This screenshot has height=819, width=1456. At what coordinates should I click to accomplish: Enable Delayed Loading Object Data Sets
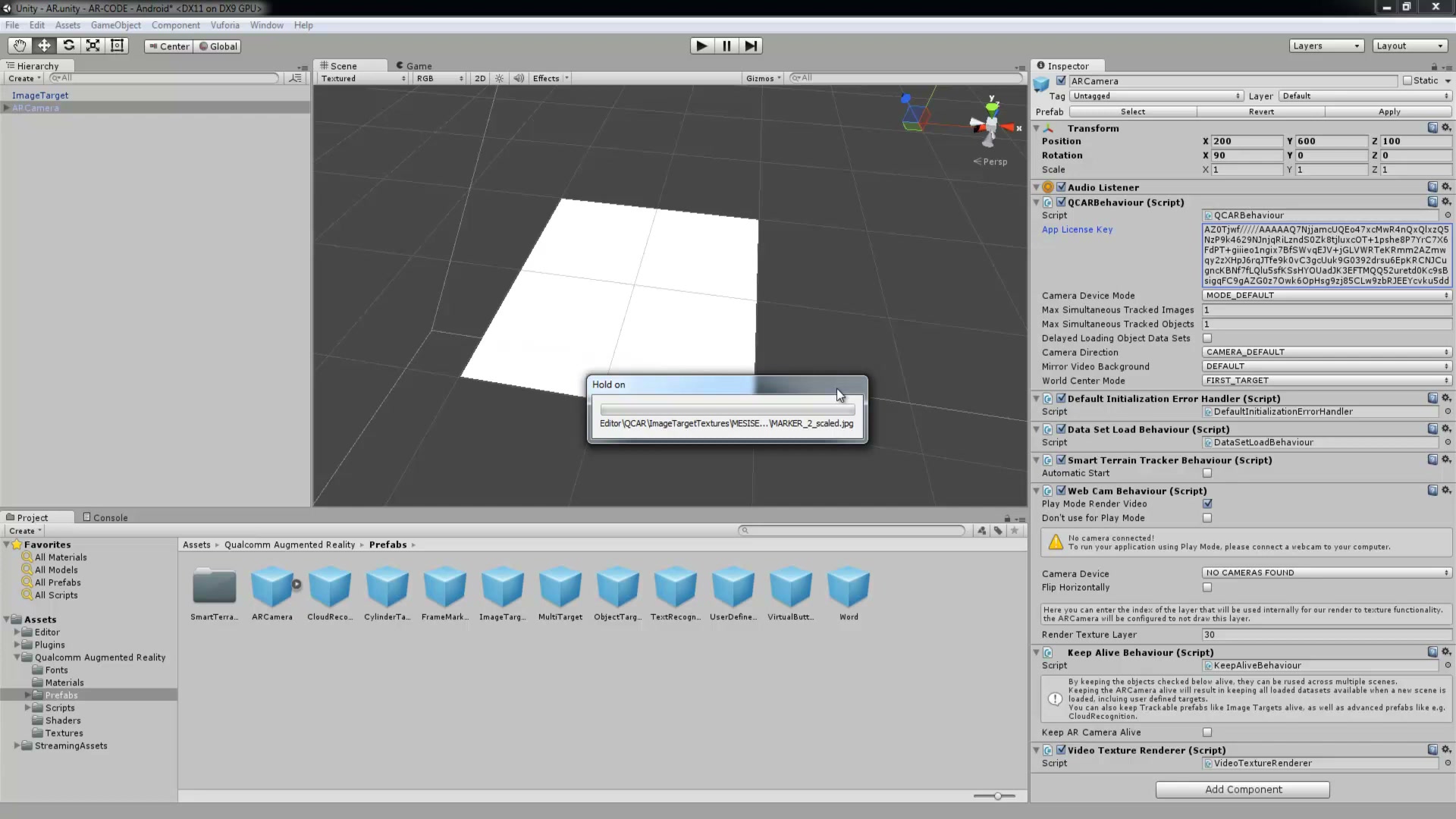1207,338
